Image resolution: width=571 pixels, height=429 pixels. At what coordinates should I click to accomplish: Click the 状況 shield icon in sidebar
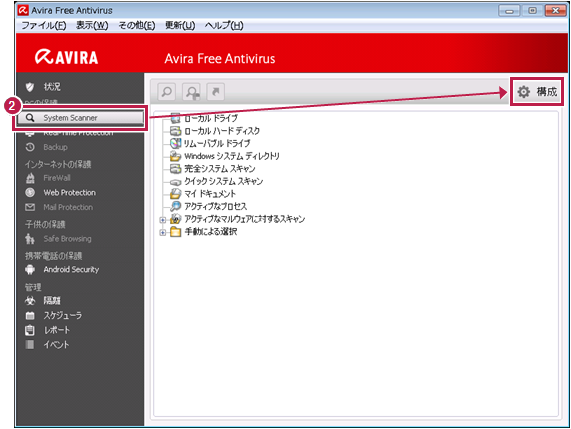(30, 87)
